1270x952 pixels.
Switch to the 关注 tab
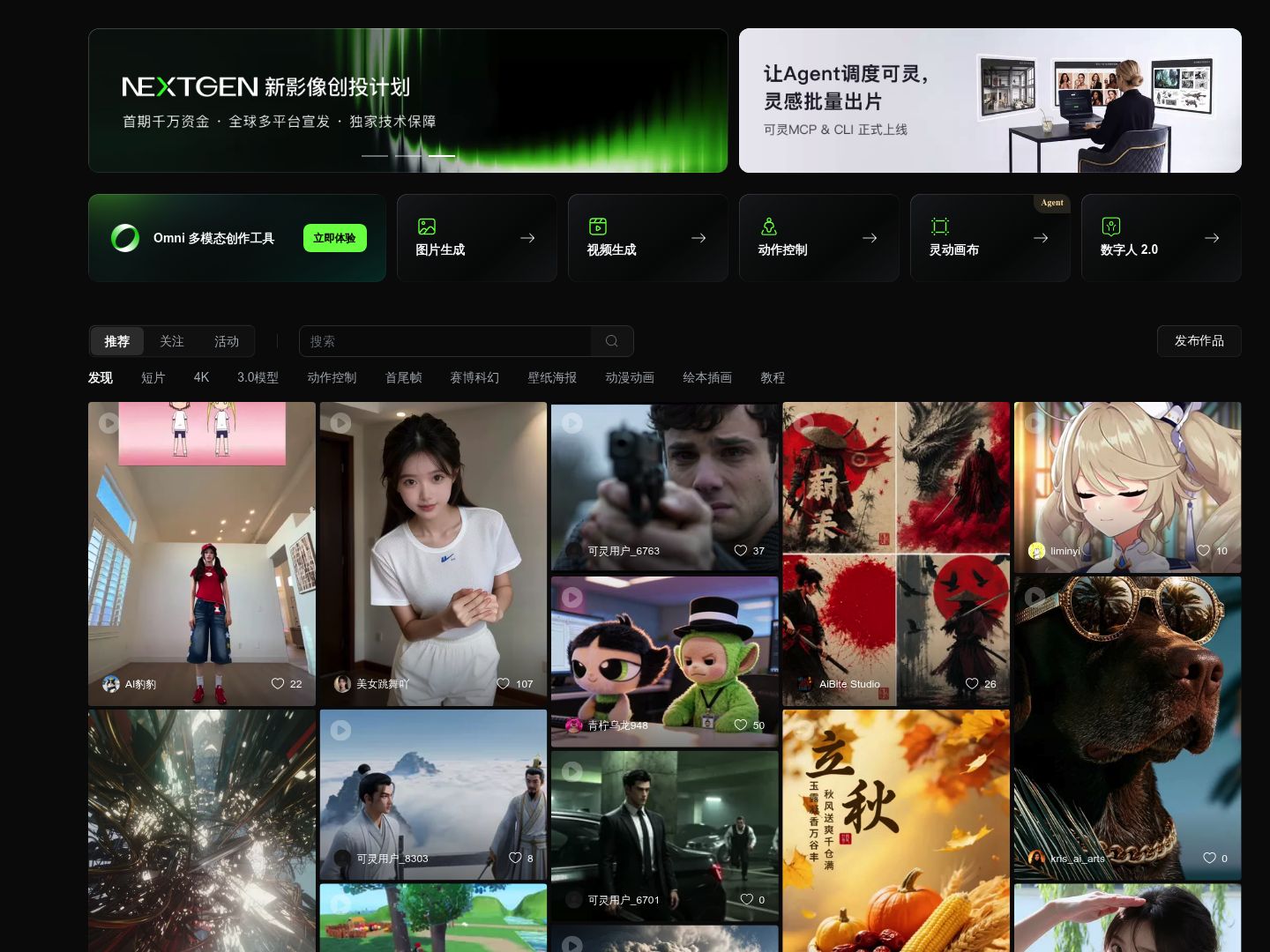(172, 341)
